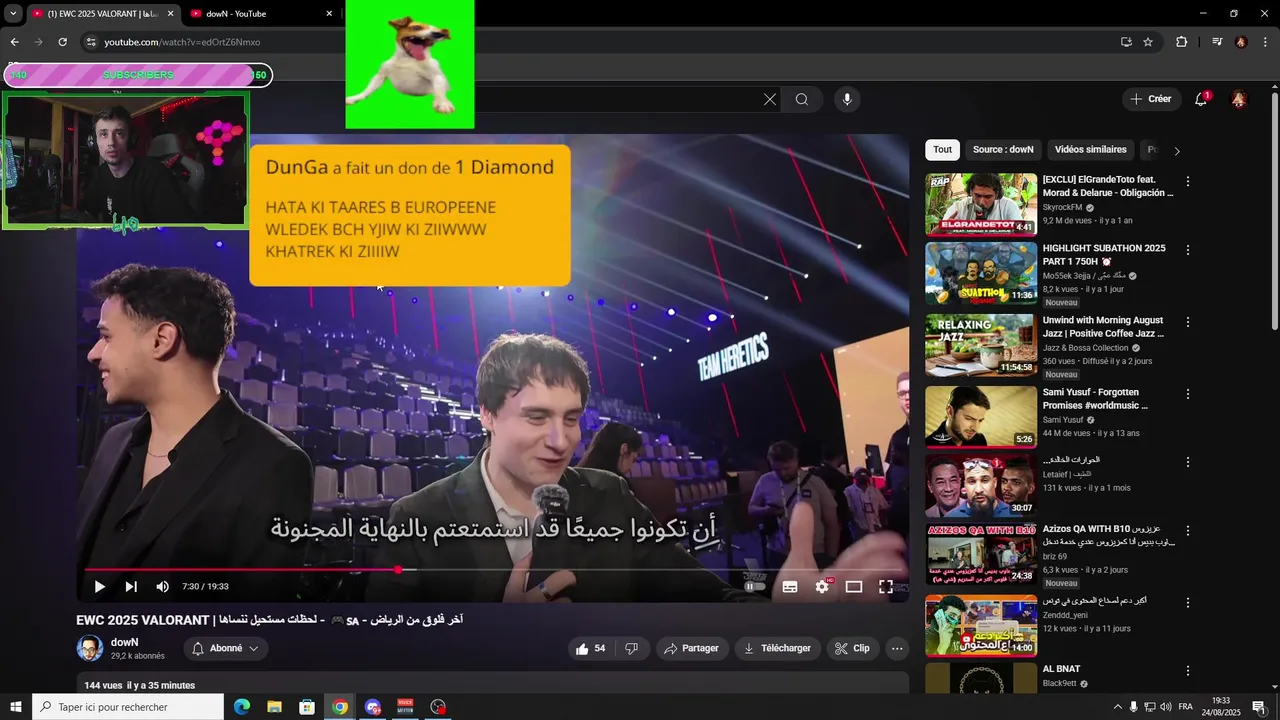Viewport: 1280px width, 720px height.
Task: Open options menu for ElGrandeToto video
Action: [1188, 182]
